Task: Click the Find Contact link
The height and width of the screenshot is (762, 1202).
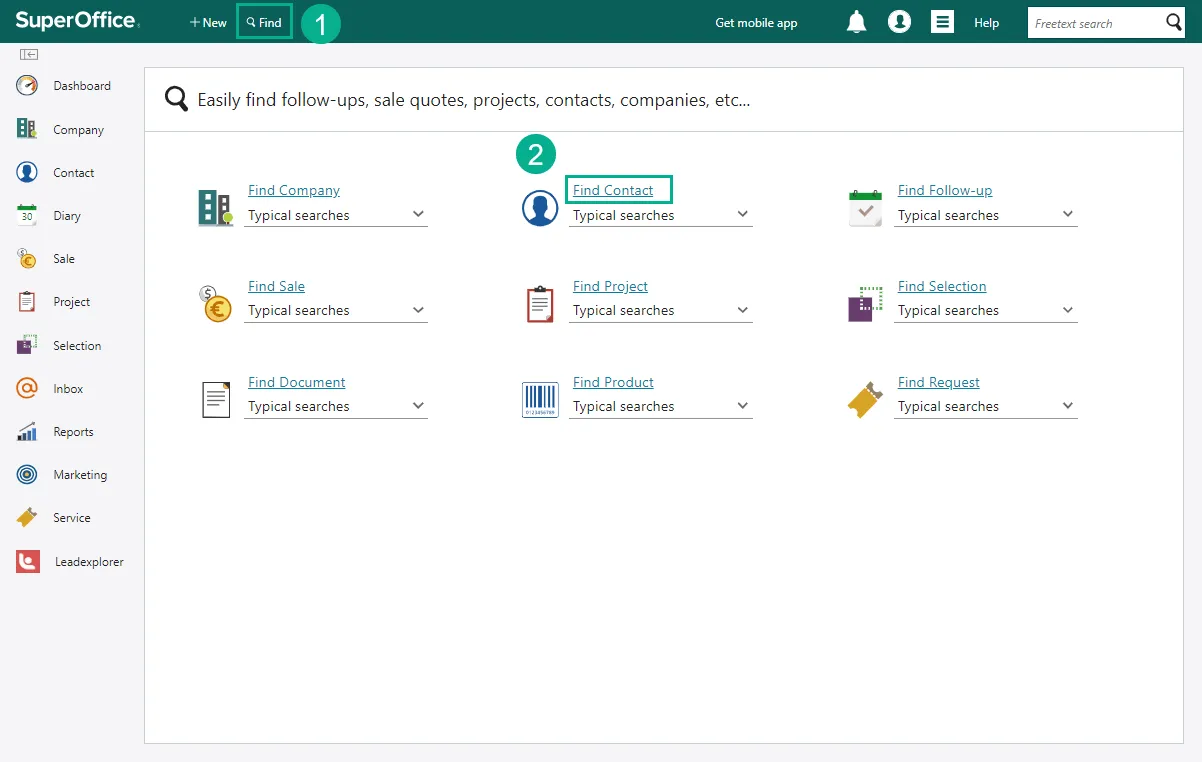Action: pos(613,190)
